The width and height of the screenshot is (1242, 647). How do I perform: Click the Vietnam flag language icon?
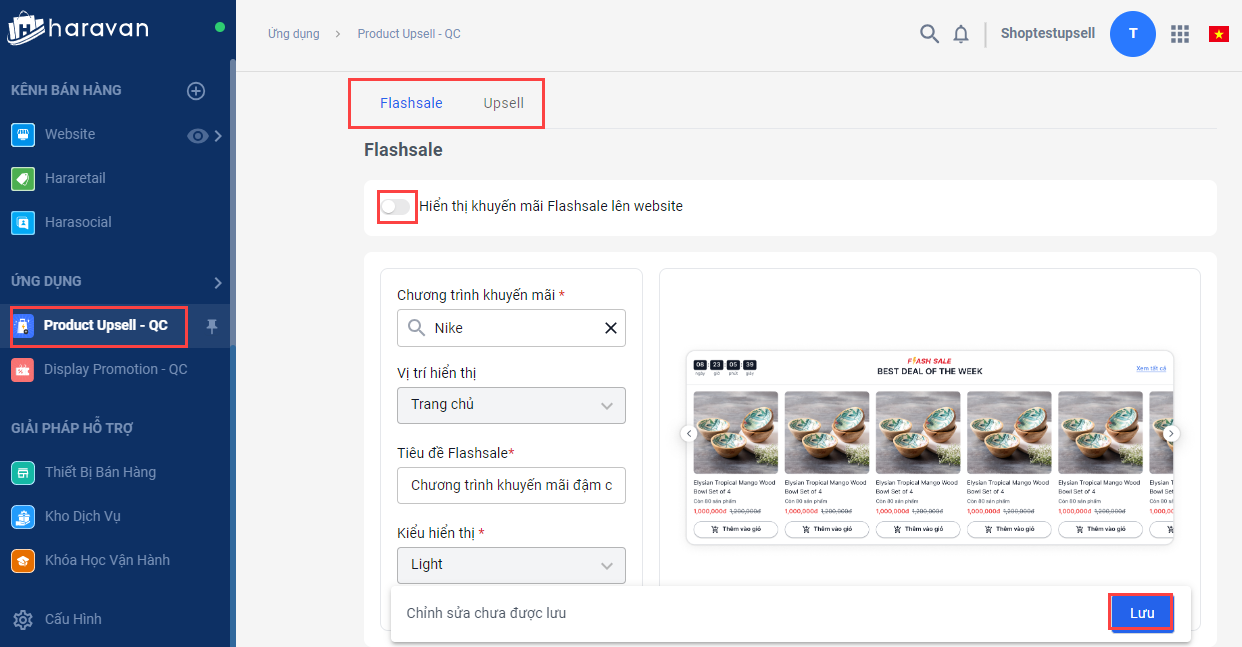pyautogui.click(x=1218, y=34)
